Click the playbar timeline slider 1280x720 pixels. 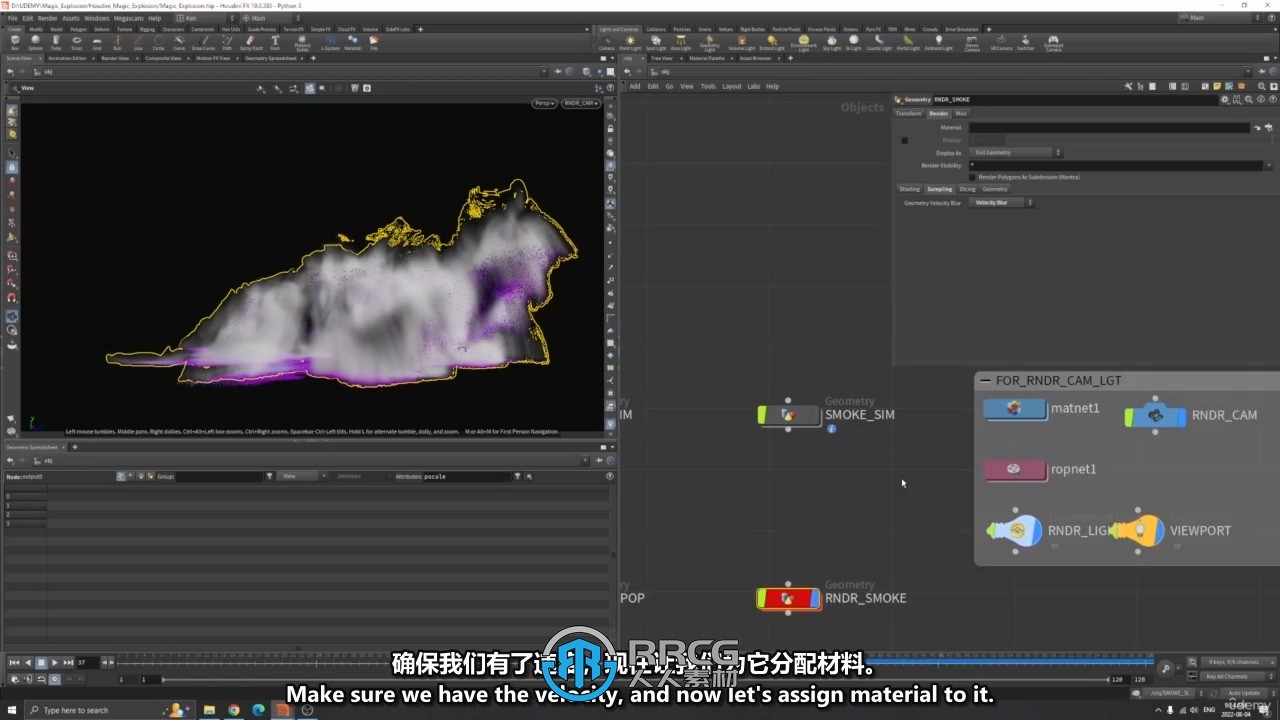tap(636, 662)
